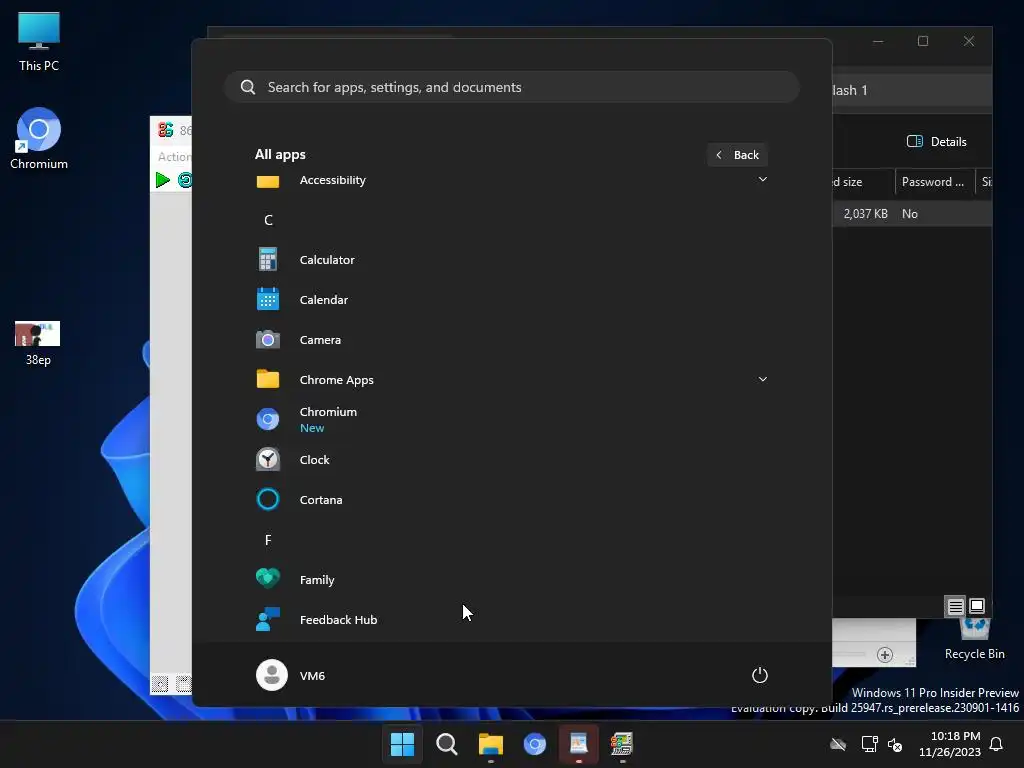
Task: Switch to the archive app on taskbar
Action: tap(579, 744)
